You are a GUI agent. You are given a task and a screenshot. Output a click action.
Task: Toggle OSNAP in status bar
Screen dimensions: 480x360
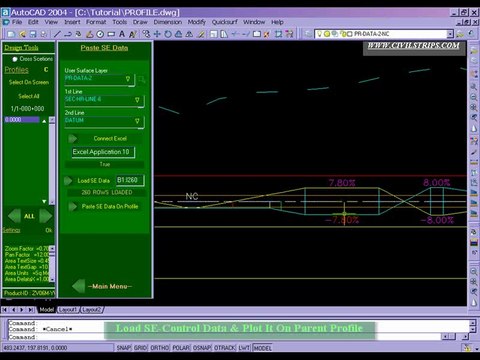tap(202, 348)
